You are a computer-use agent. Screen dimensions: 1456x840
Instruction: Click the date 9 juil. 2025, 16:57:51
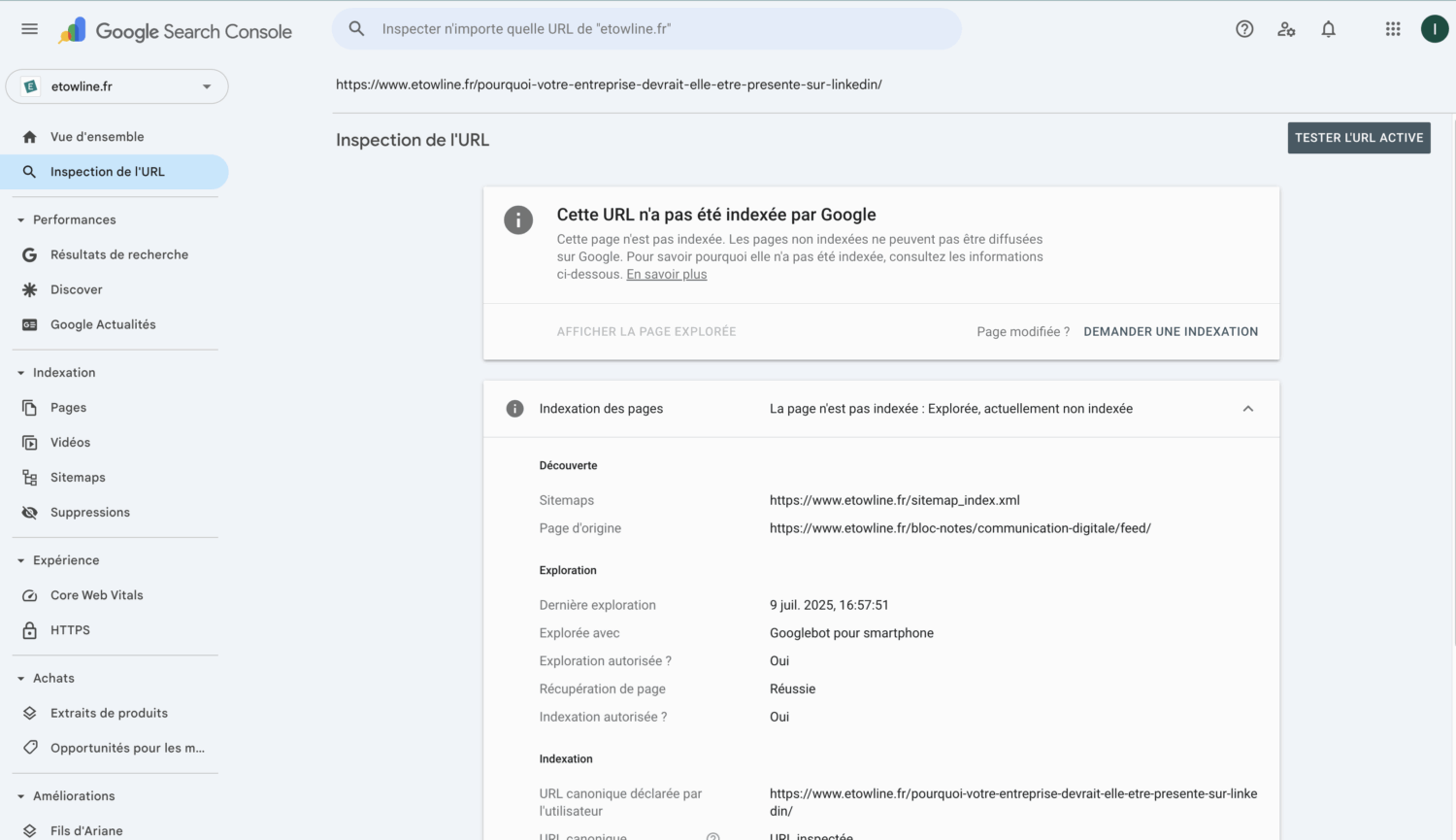tap(829, 605)
